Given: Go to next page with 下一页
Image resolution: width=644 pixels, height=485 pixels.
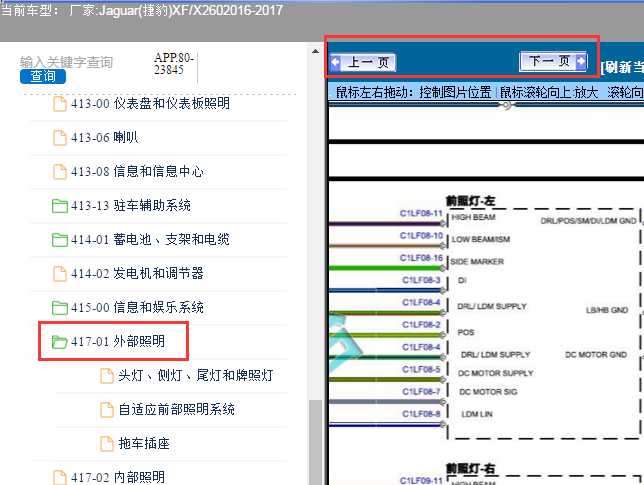Looking at the screenshot, I should (553, 62).
